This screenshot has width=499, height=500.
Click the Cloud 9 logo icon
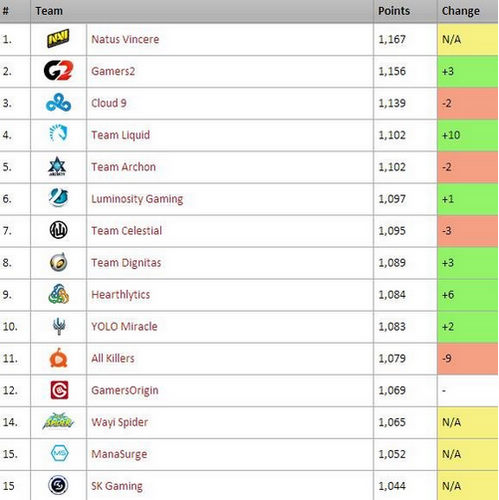58,103
